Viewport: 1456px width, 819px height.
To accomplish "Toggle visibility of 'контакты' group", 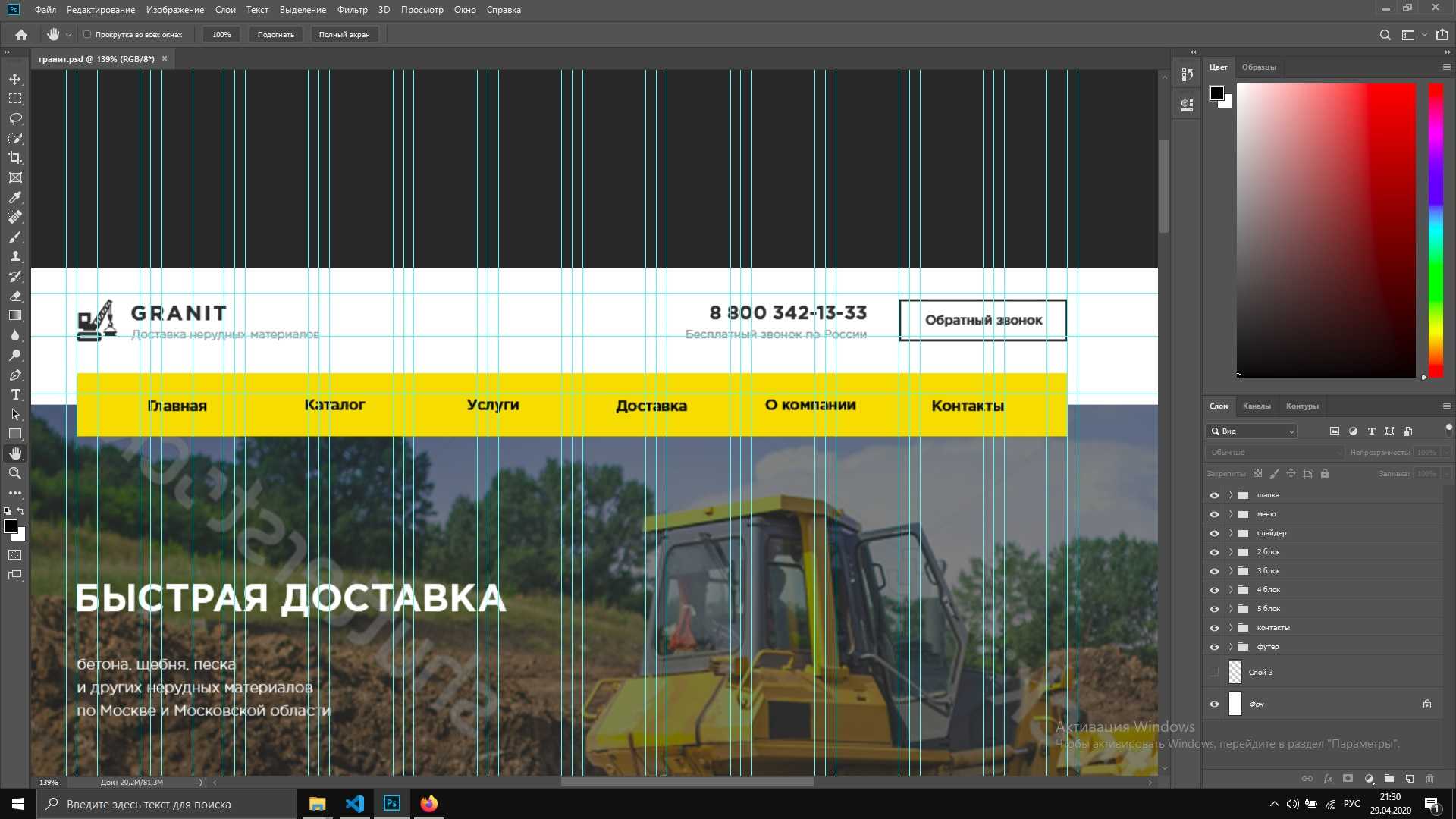I will click(1214, 628).
